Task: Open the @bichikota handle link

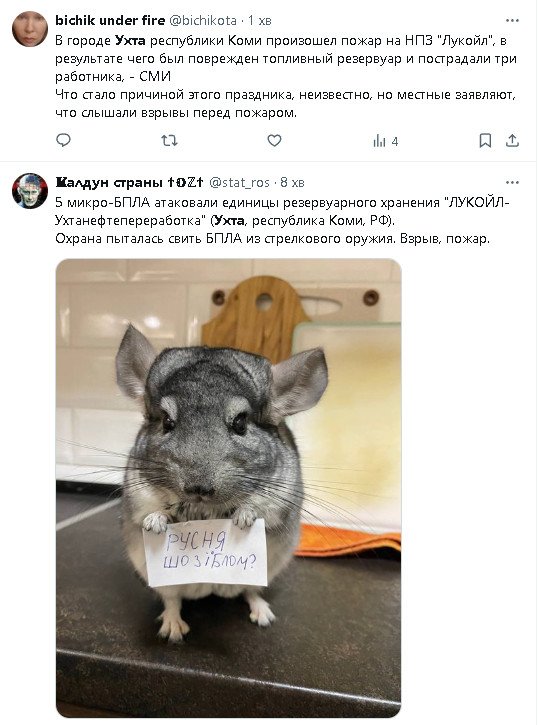Action: click(x=203, y=20)
